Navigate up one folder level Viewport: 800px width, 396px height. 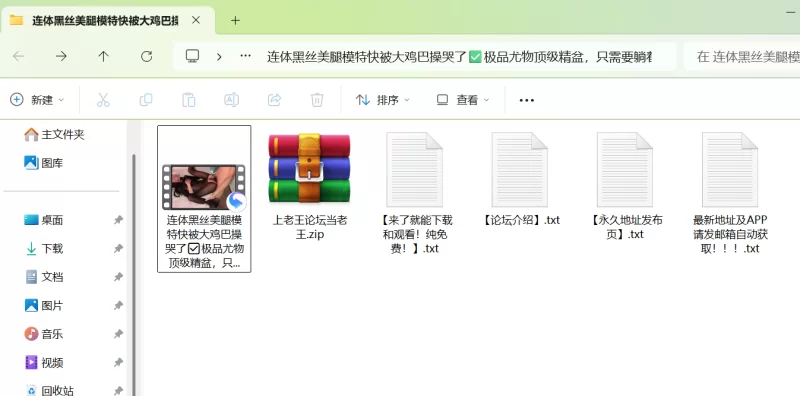pyautogui.click(x=104, y=56)
